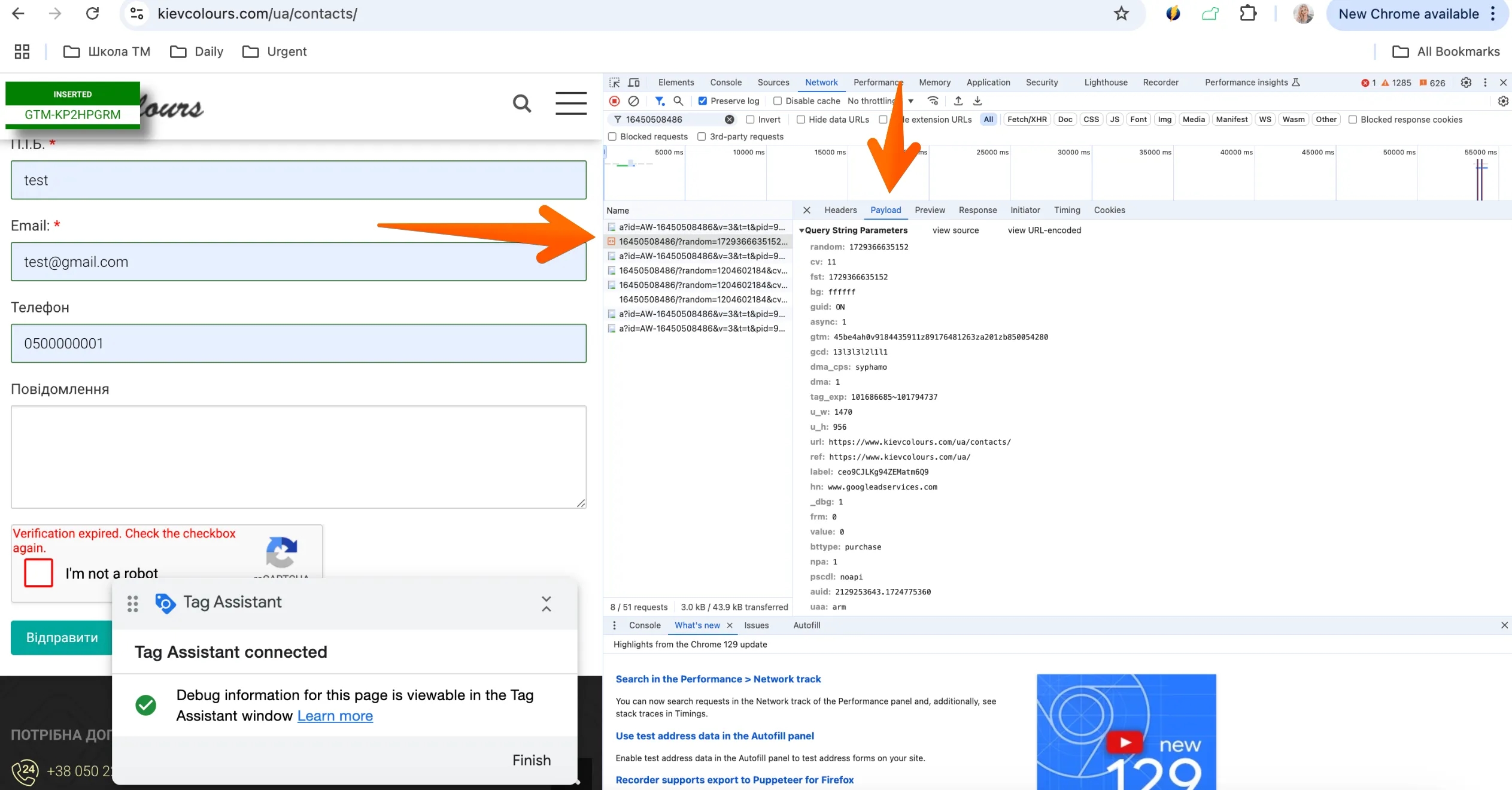Clear the 16450508486 filter text
Viewport: 1512px width, 790px height.
click(x=729, y=120)
